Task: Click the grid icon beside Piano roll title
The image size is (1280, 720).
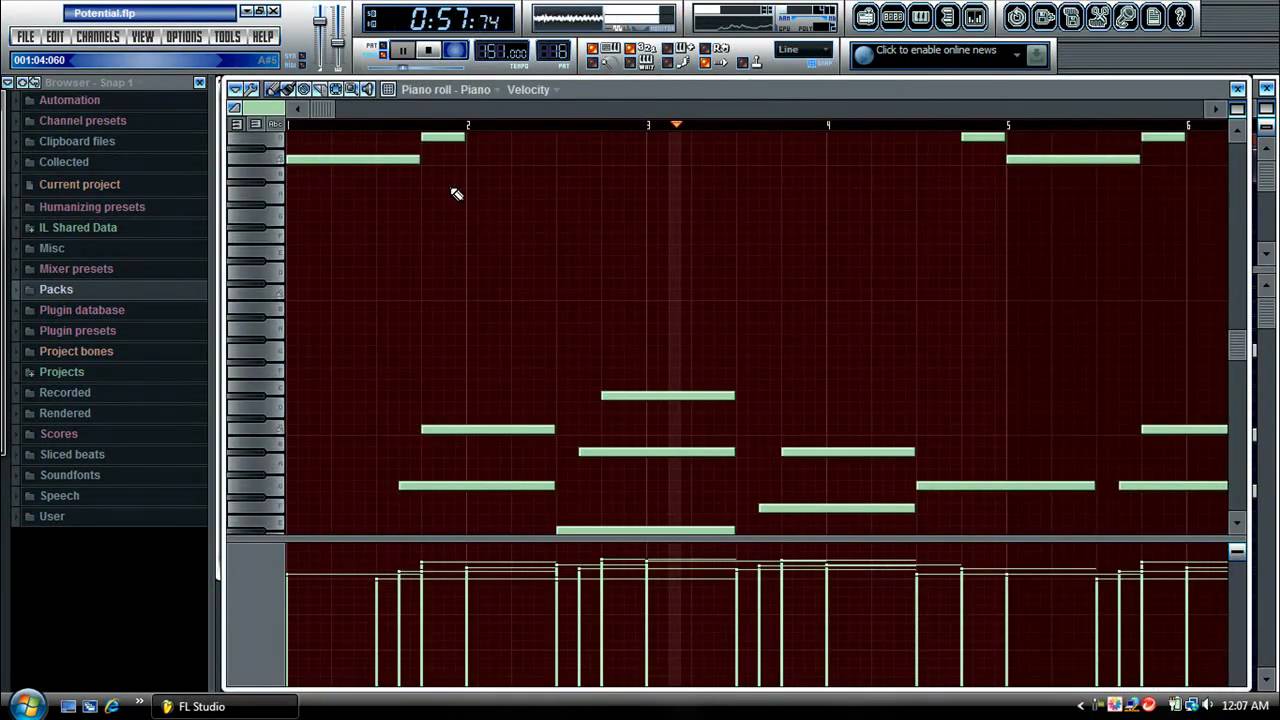Action: [x=388, y=89]
